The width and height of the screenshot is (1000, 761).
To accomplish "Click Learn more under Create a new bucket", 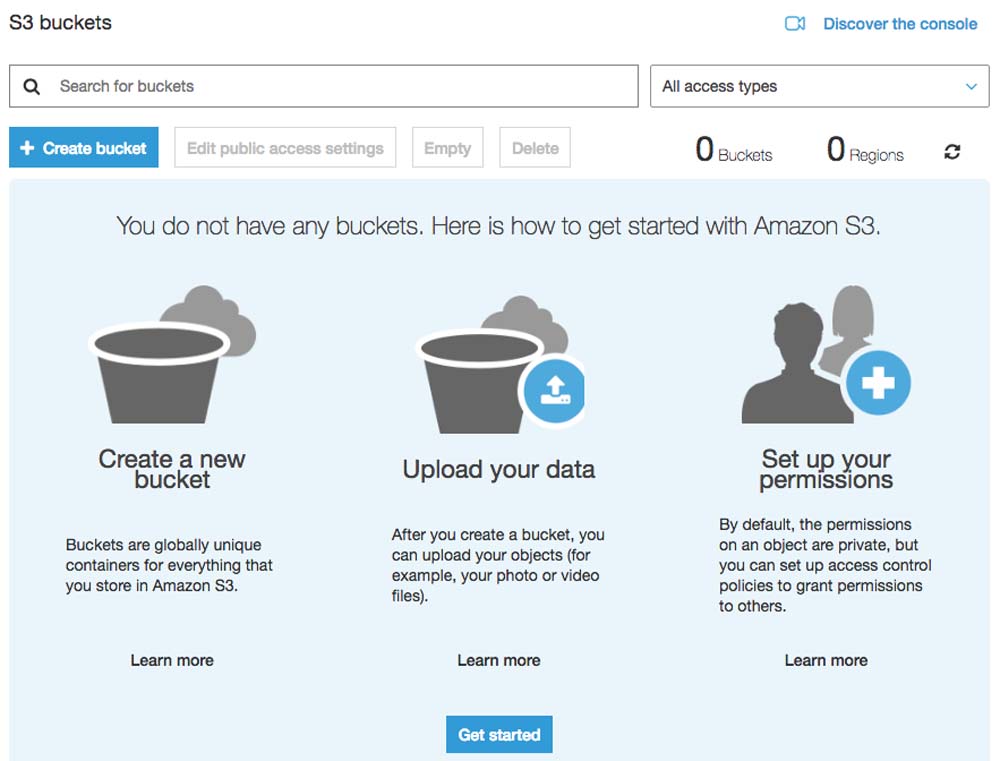I will (172, 660).
